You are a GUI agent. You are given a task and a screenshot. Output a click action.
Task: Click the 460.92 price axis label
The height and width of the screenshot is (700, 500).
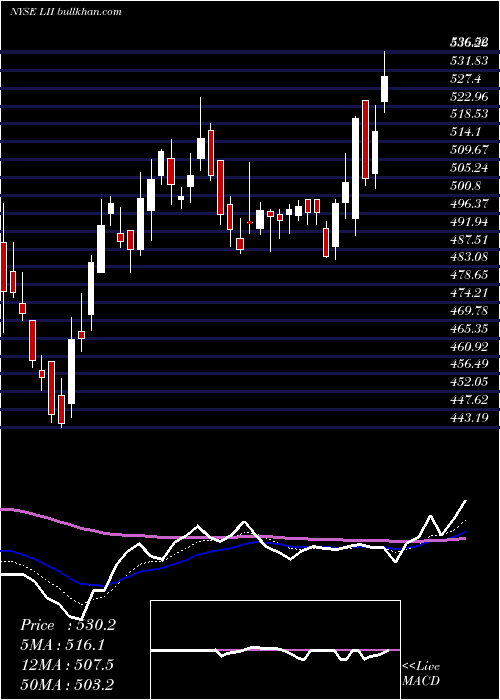point(469,346)
